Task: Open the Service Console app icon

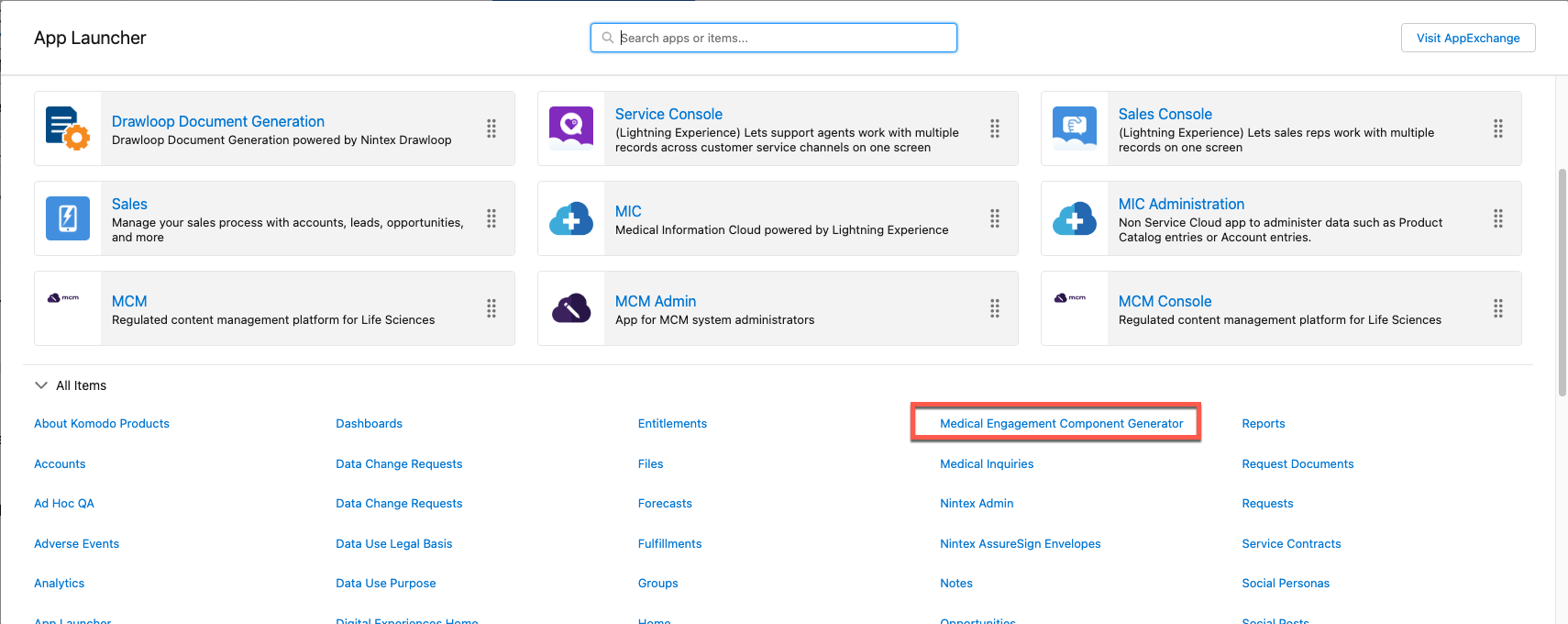Action: tap(570, 128)
